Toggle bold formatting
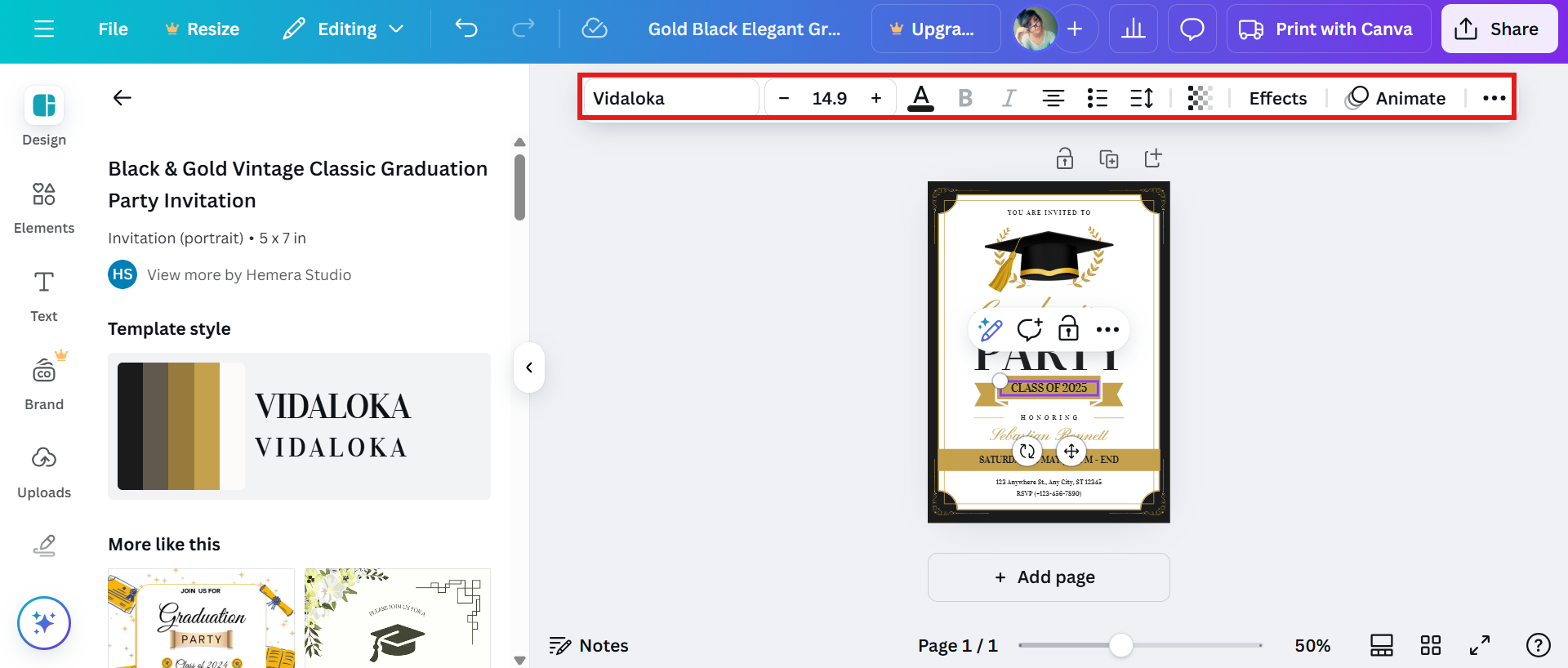Image resolution: width=1568 pixels, height=668 pixels. [965, 98]
